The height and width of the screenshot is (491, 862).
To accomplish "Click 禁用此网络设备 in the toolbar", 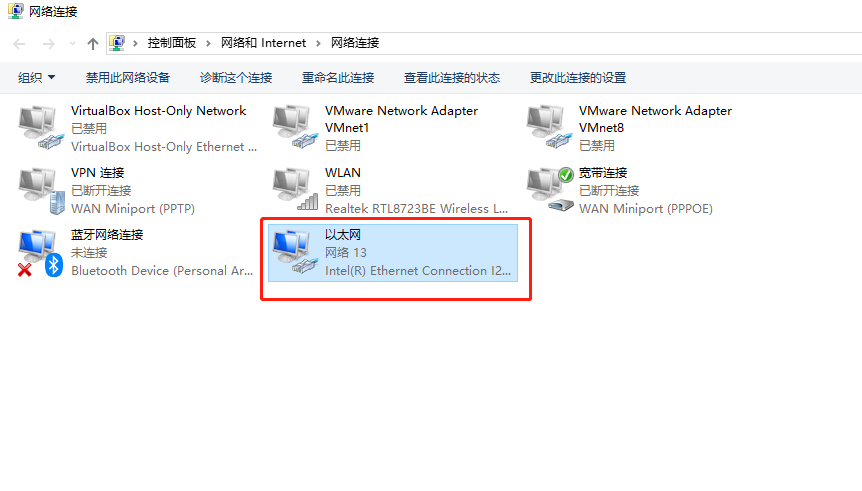I will point(128,78).
